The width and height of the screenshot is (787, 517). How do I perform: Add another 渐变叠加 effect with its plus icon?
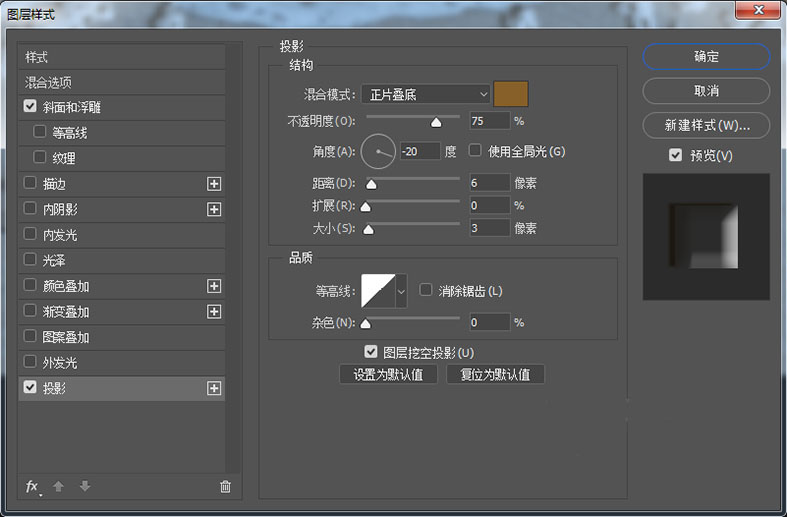(214, 312)
